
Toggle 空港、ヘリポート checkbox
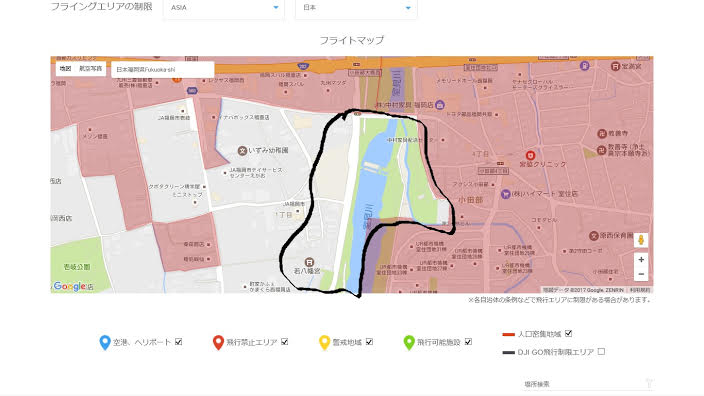[x=178, y=342]
